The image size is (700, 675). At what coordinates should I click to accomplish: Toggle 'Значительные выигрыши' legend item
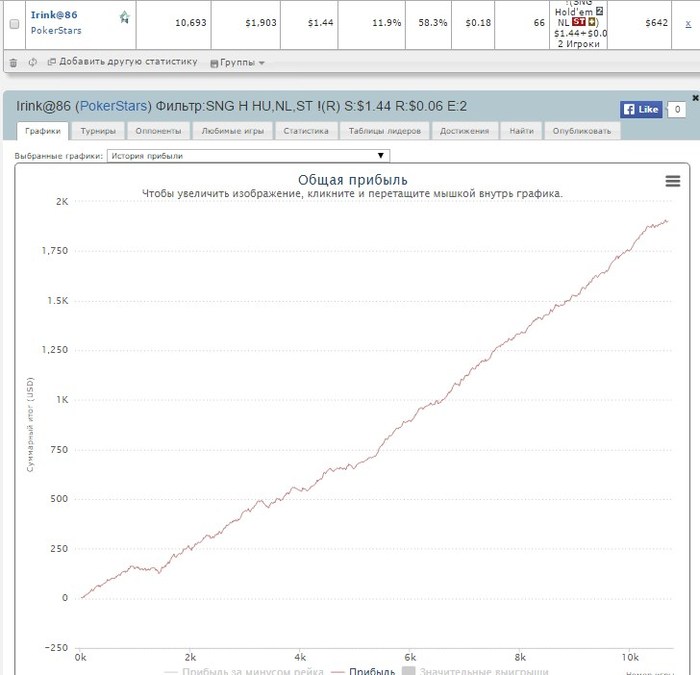pyautogui.click(x=476, y=671)
